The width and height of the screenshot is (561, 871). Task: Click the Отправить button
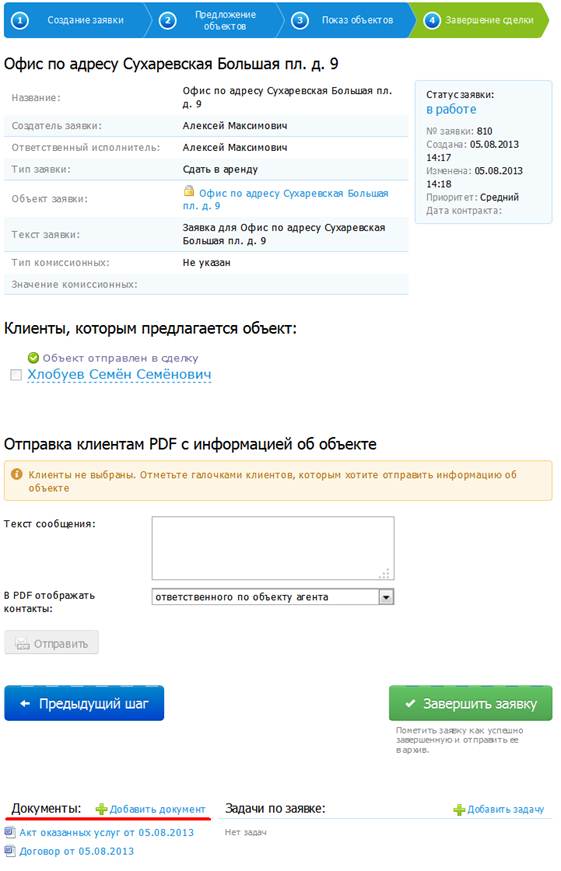click(52, 643)
